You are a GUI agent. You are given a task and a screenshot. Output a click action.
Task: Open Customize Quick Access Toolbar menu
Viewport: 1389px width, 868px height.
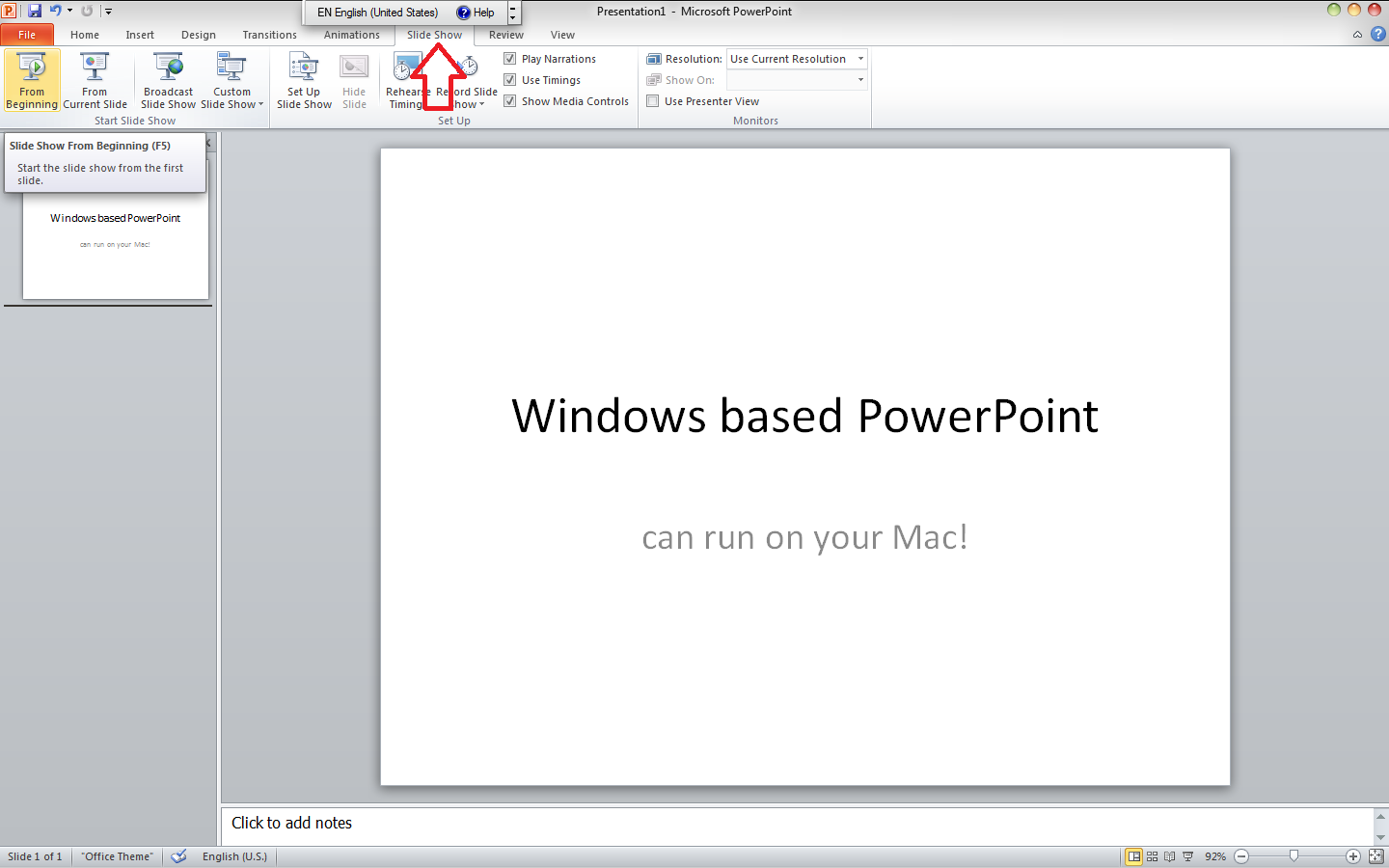[x=108, y=12]
